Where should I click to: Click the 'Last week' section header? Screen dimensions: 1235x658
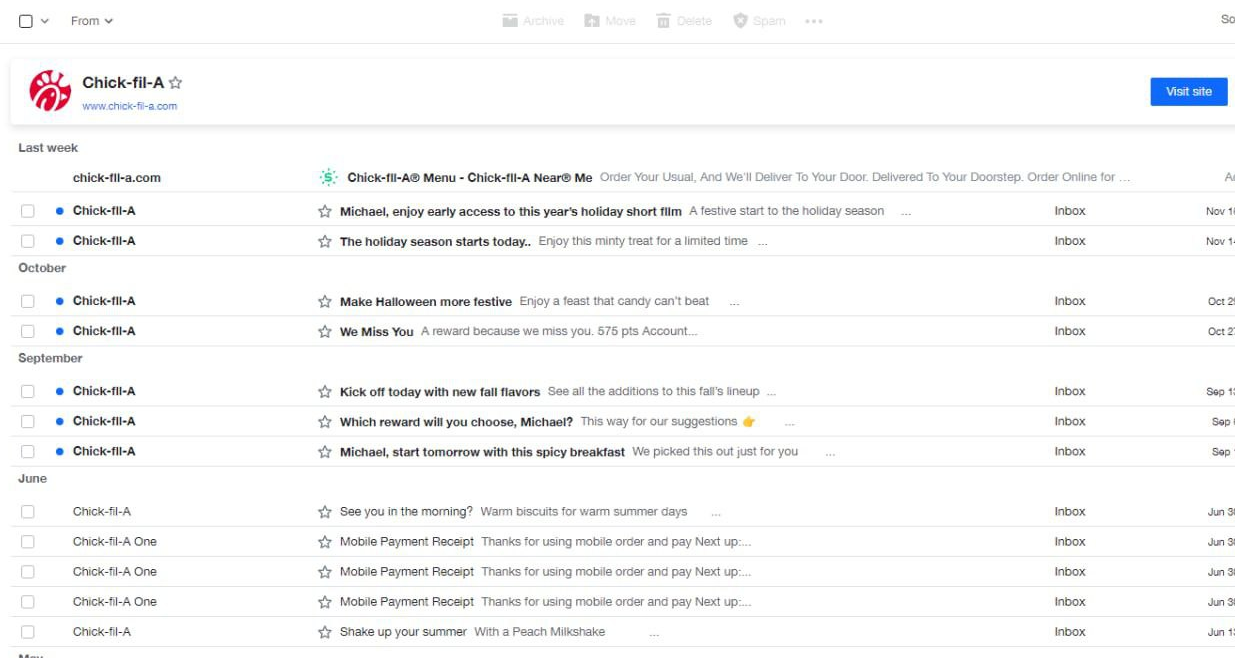pos(48,148)
